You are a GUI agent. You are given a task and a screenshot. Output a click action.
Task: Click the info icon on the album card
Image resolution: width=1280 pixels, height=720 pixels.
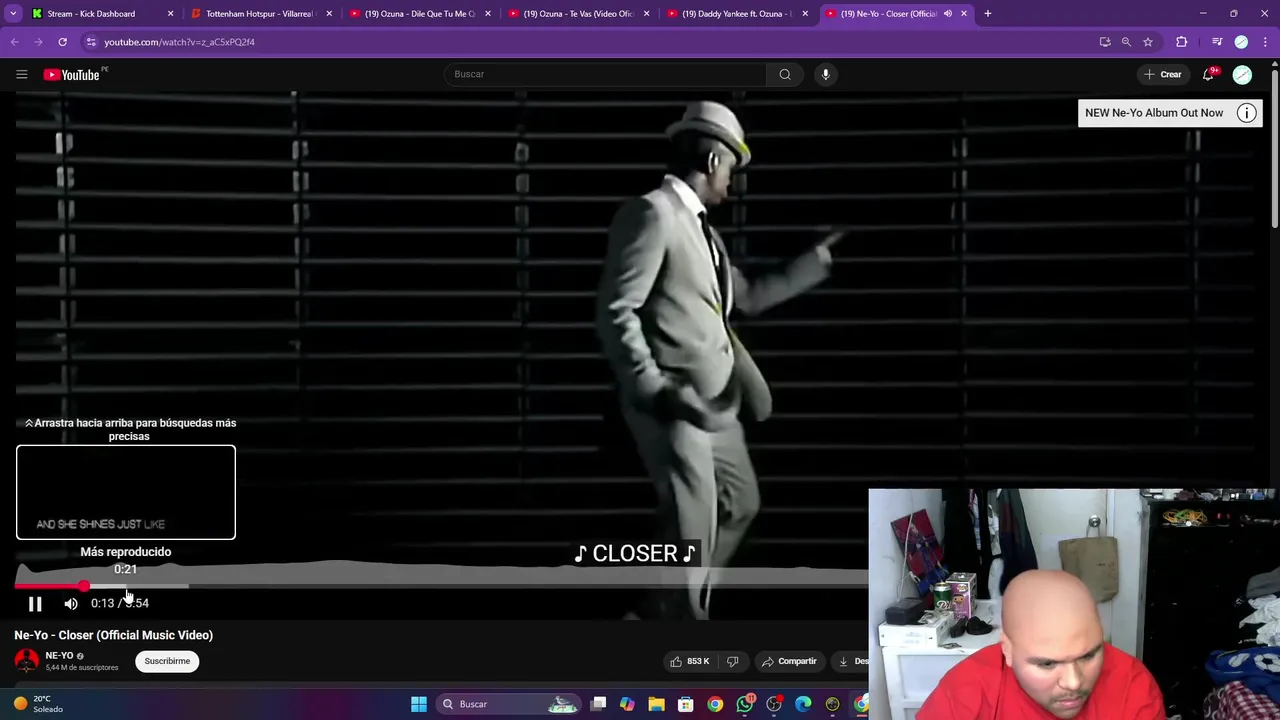[x=1246, y=113]
